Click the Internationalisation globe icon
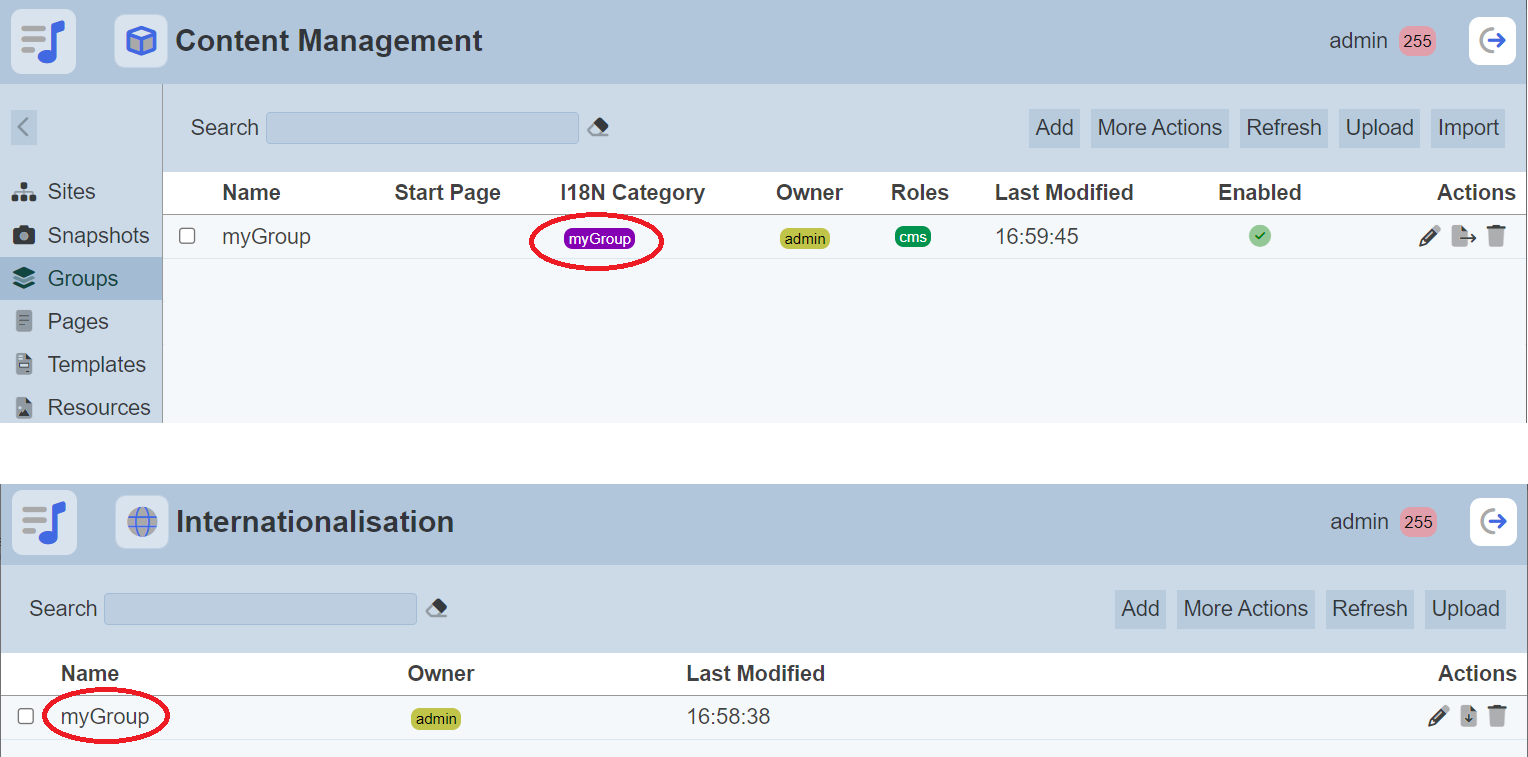 (142, 522)
